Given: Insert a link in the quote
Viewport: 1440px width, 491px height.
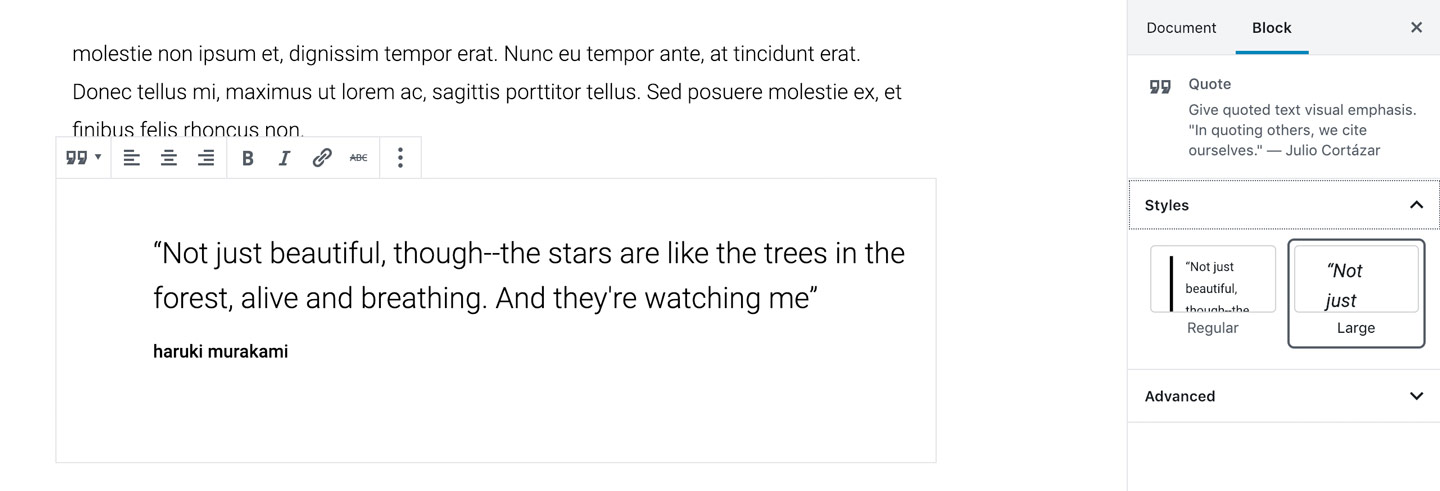Looking at the screenshot, I should pos(321,158).
